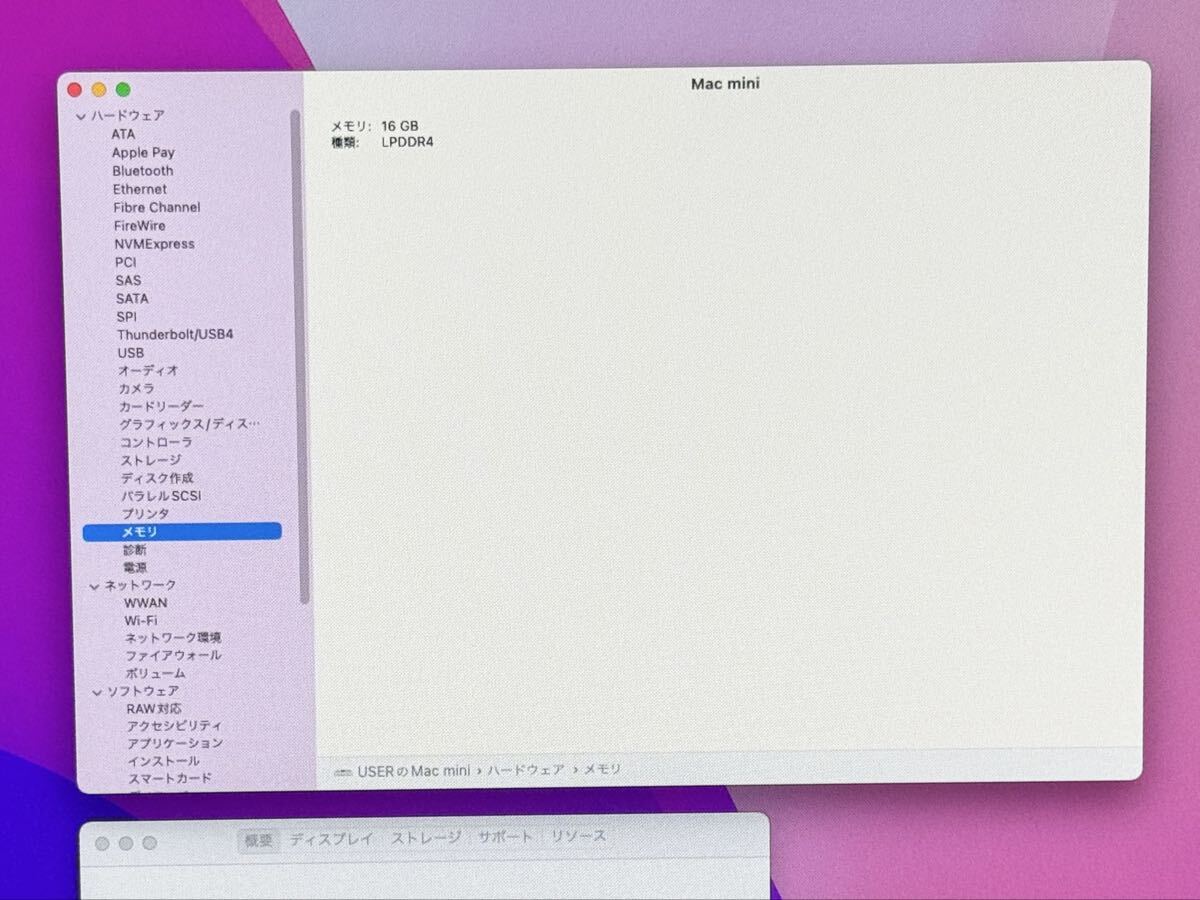Select ストレージ in the hardware sidebar
The width and height of the screenshot is (1200, 900).
coord(152,461)
